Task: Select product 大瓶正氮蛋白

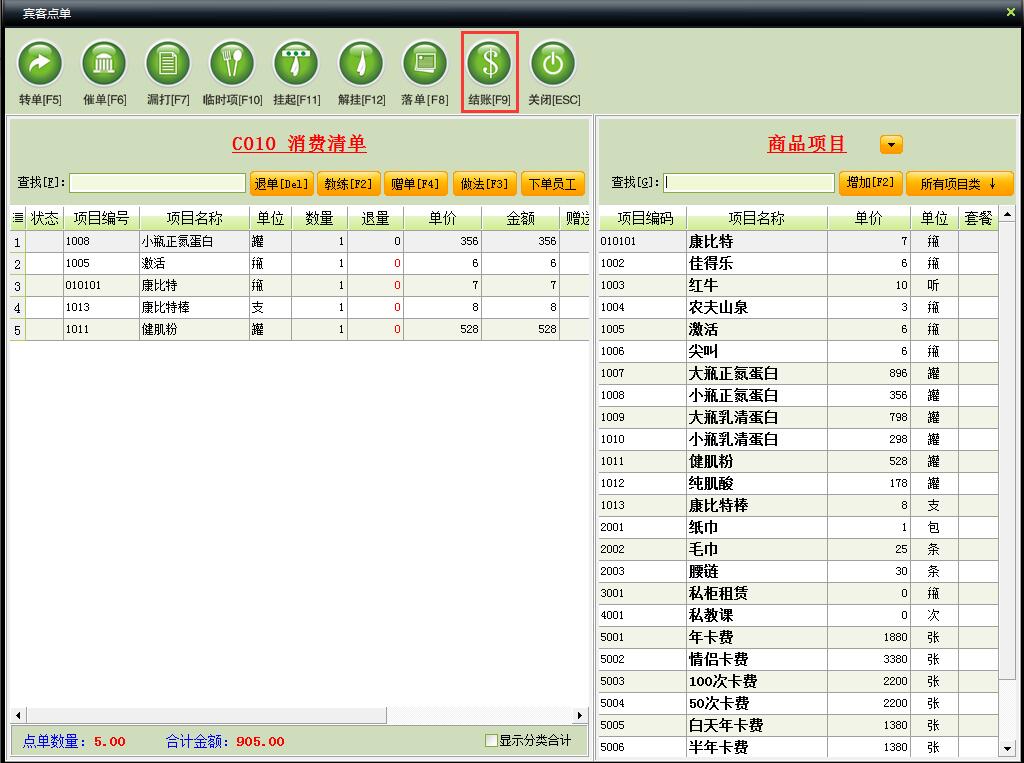Action: [x=798, y=373]
